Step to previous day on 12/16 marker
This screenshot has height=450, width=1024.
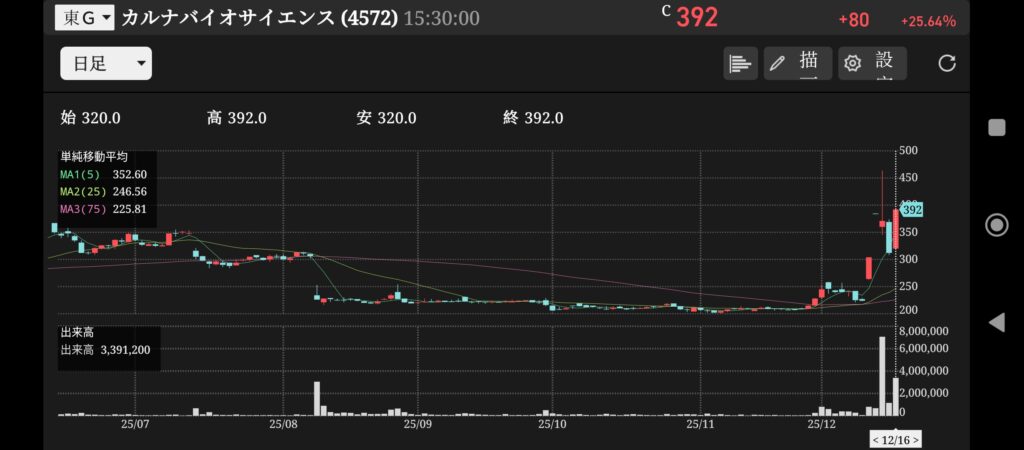coord(877,440)
